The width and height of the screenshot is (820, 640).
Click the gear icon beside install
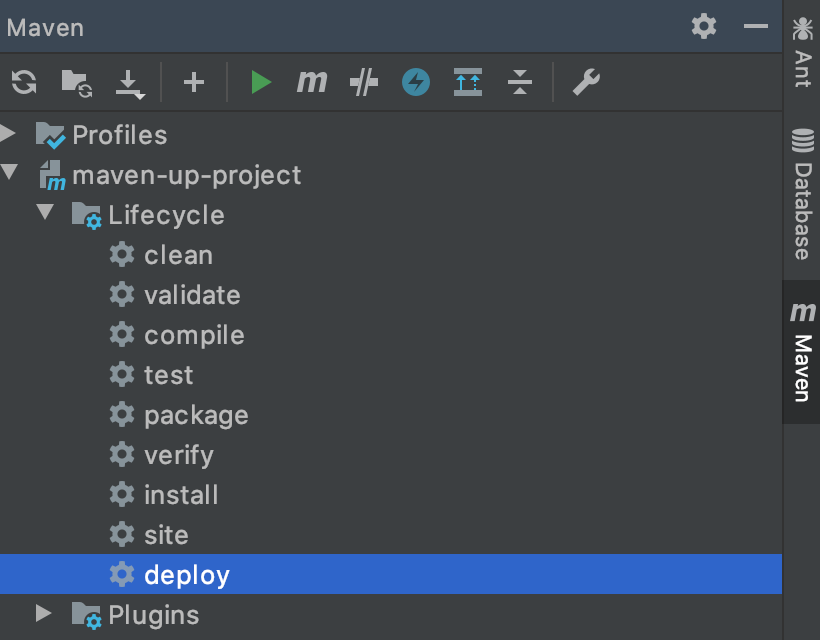point(122,494)
